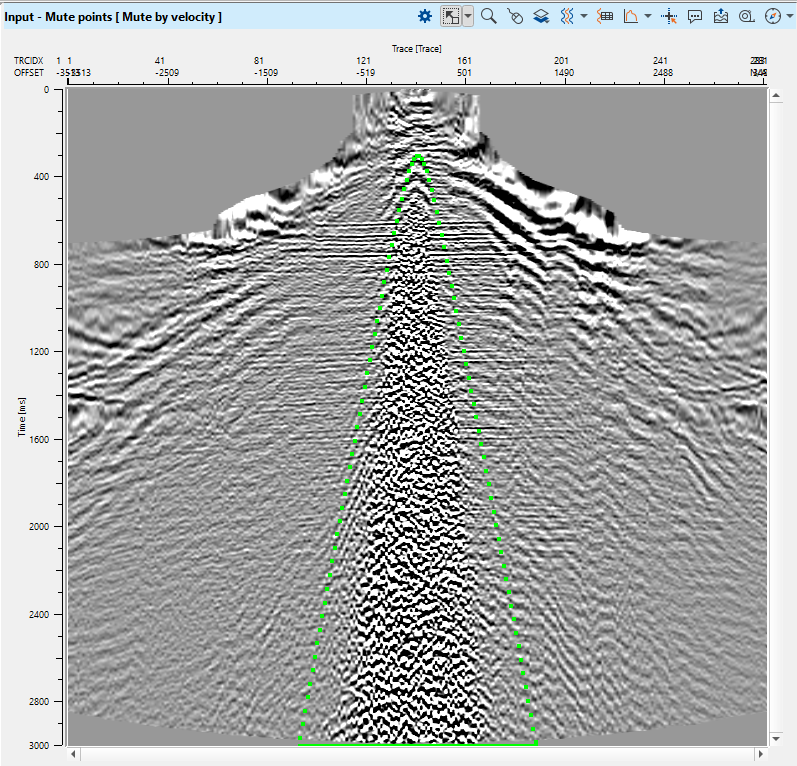Select the point picking tool
Screen dimensions: 797x766
pos(515,16)
